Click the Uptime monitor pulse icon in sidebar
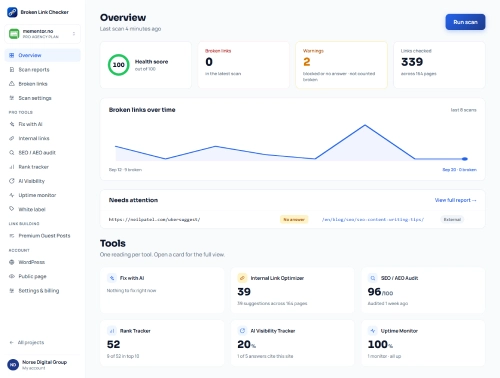500x378 pixels. [12, 195]
